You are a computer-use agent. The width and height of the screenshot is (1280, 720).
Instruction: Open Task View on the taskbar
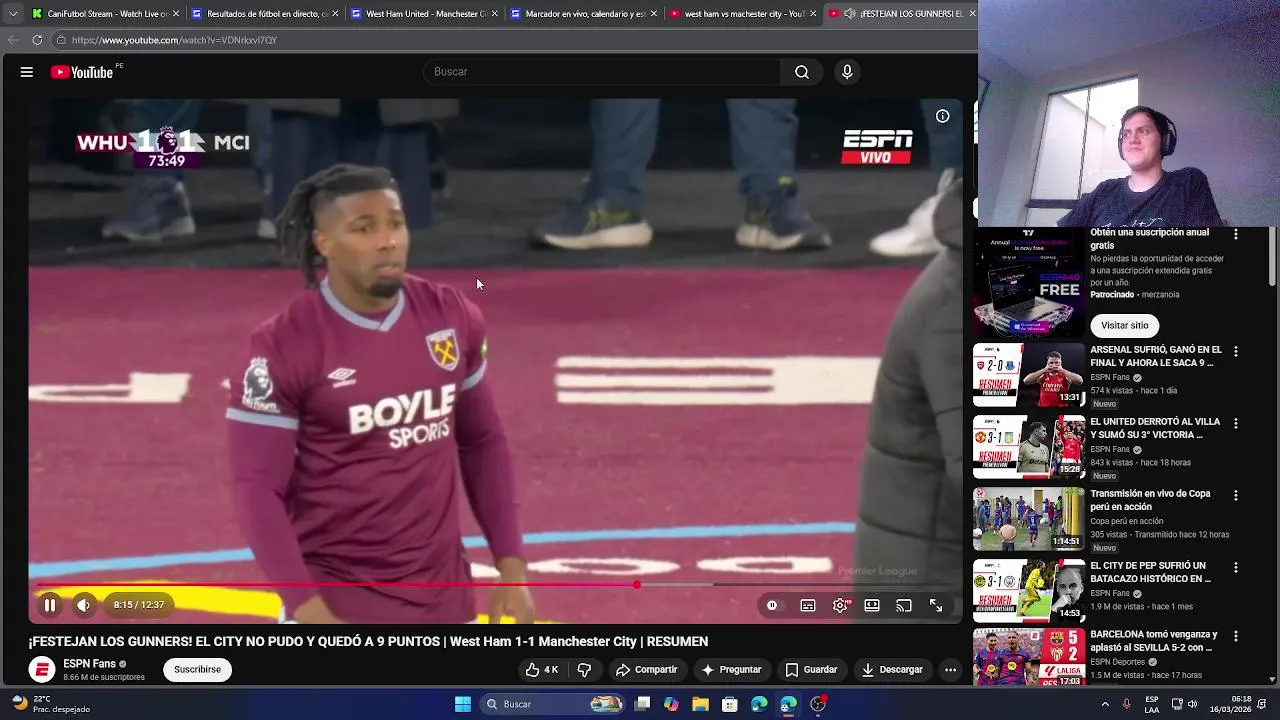643,704
